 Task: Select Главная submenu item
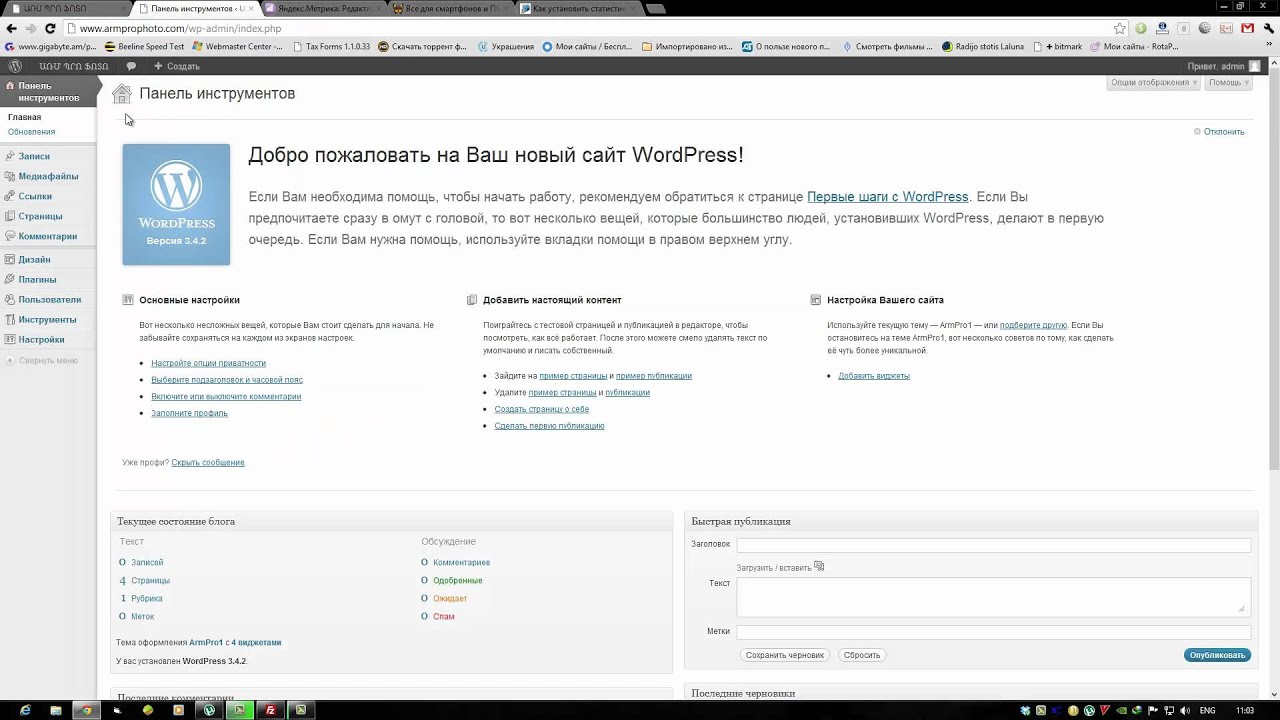pyautogui.click(x=24, y=117)
